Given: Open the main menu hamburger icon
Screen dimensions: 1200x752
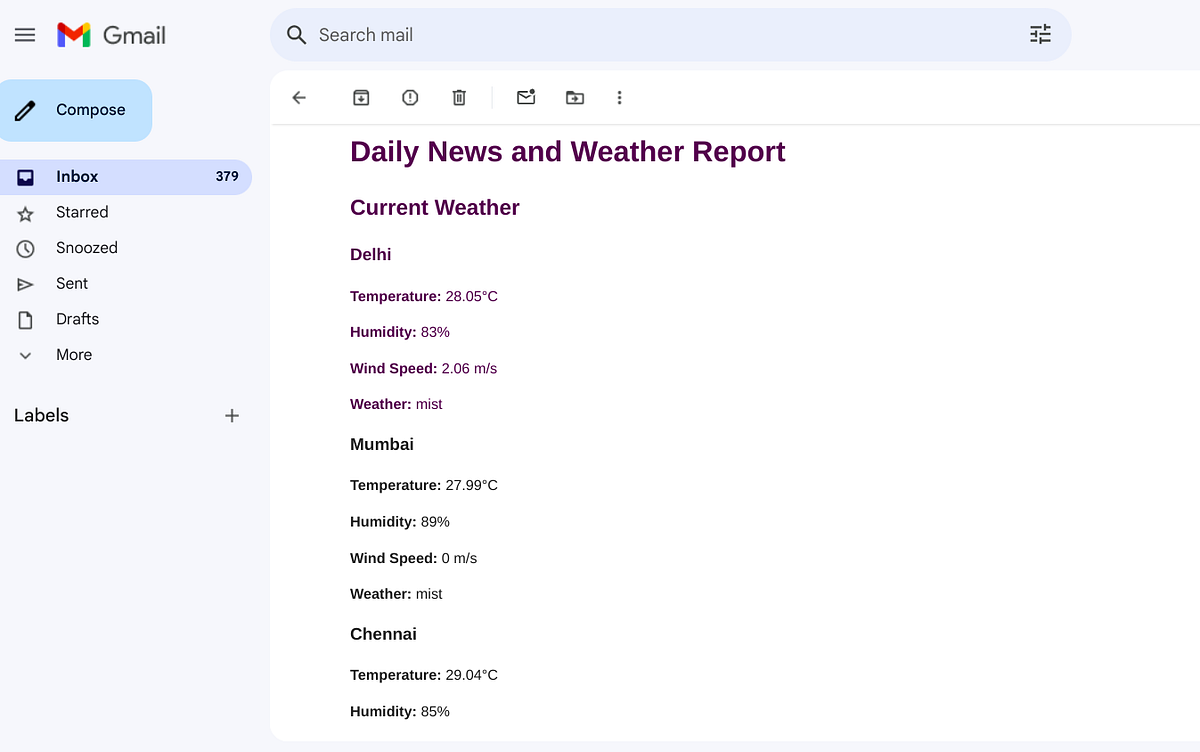Looking at the screenshot, I should (x=25, y=35).
